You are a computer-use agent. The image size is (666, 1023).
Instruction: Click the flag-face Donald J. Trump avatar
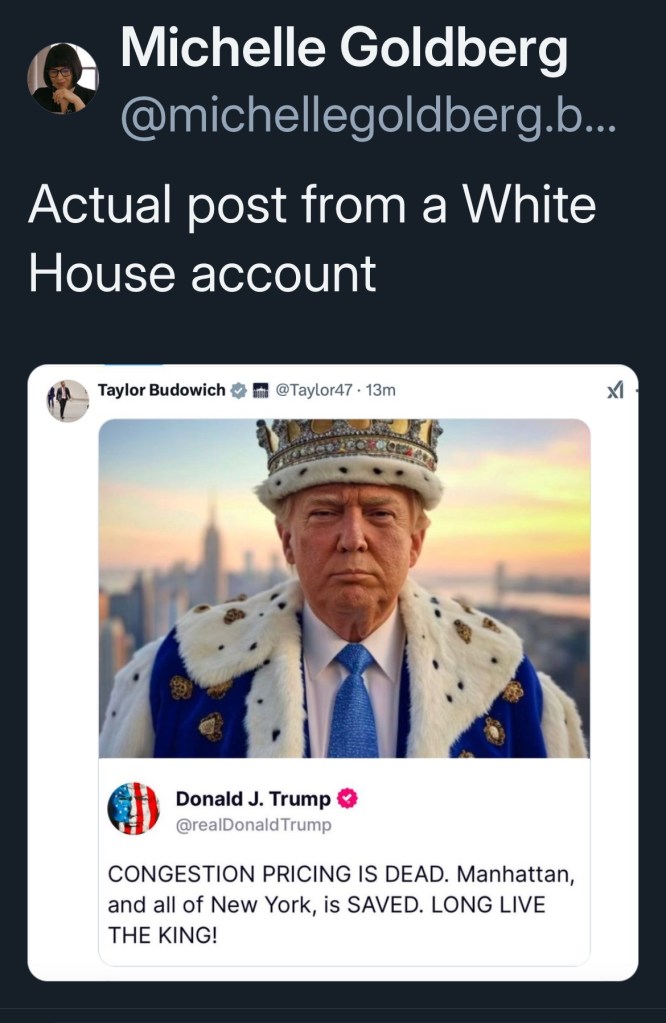coord(133,808)
